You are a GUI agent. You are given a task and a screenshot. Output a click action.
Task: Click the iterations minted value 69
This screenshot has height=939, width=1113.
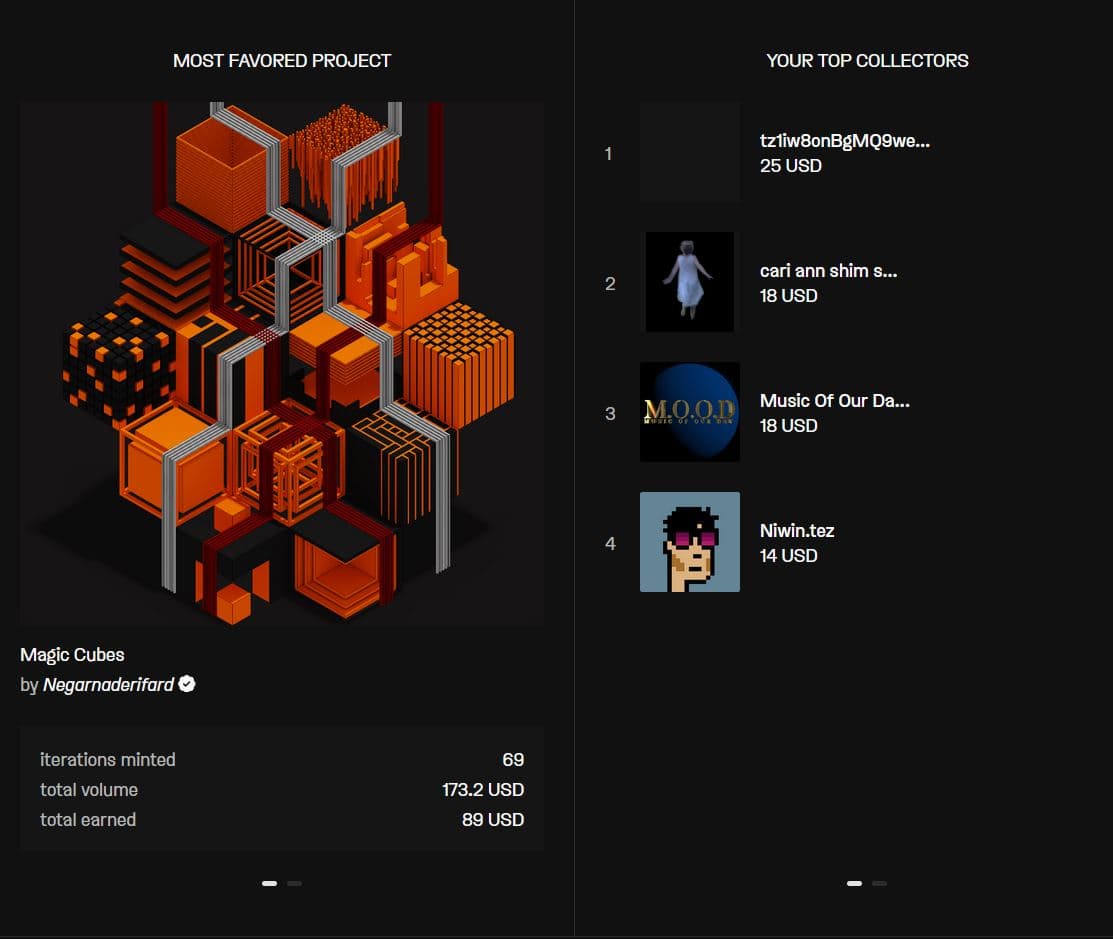click(x=513, y=759)
